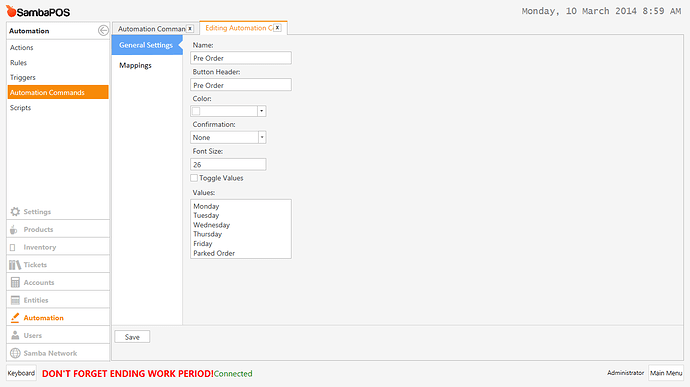Image resolution: width=690 pixels, height=387 pixels.
Task: Click Tuesday in the Values box
Action: pos(206,215)
